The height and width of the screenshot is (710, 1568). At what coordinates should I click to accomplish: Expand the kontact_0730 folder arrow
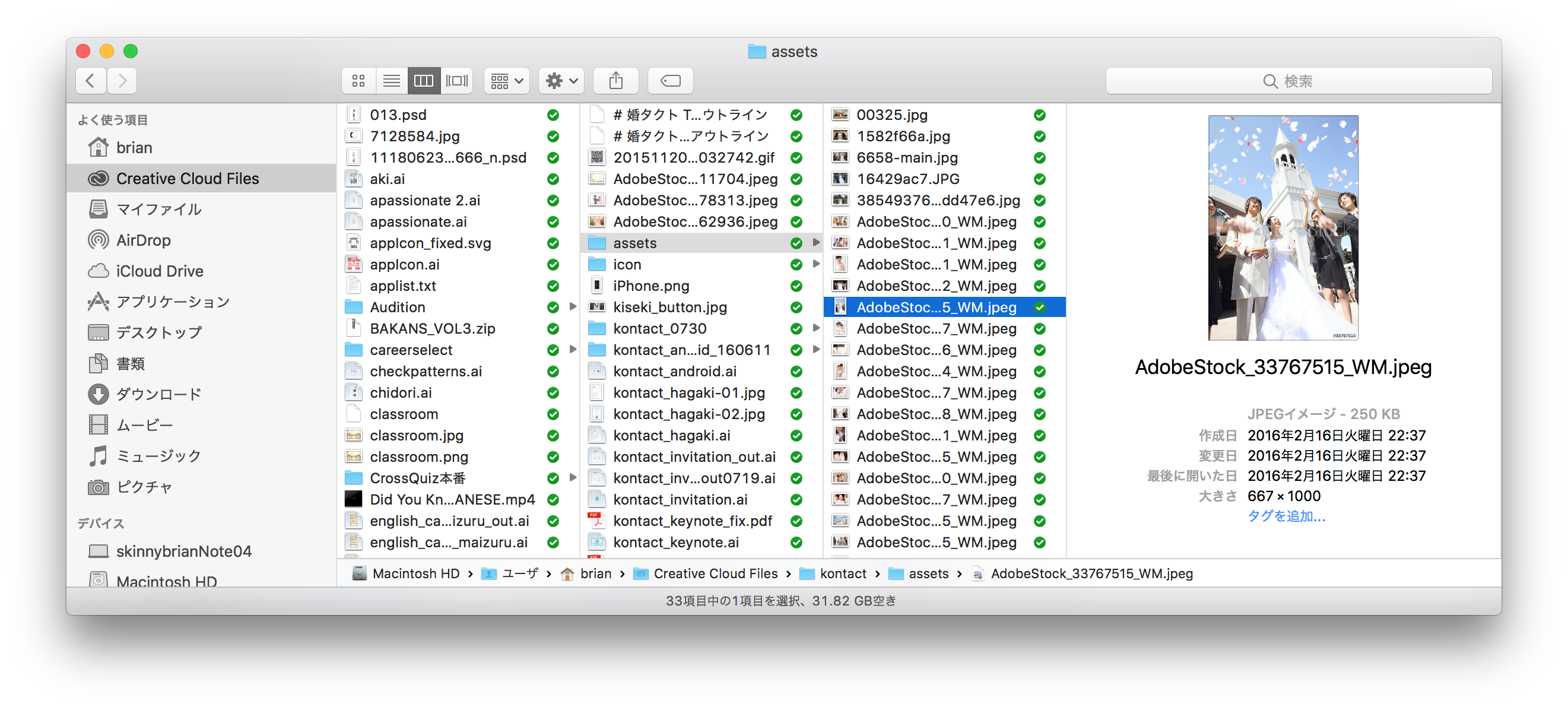[x=816, y=328]
